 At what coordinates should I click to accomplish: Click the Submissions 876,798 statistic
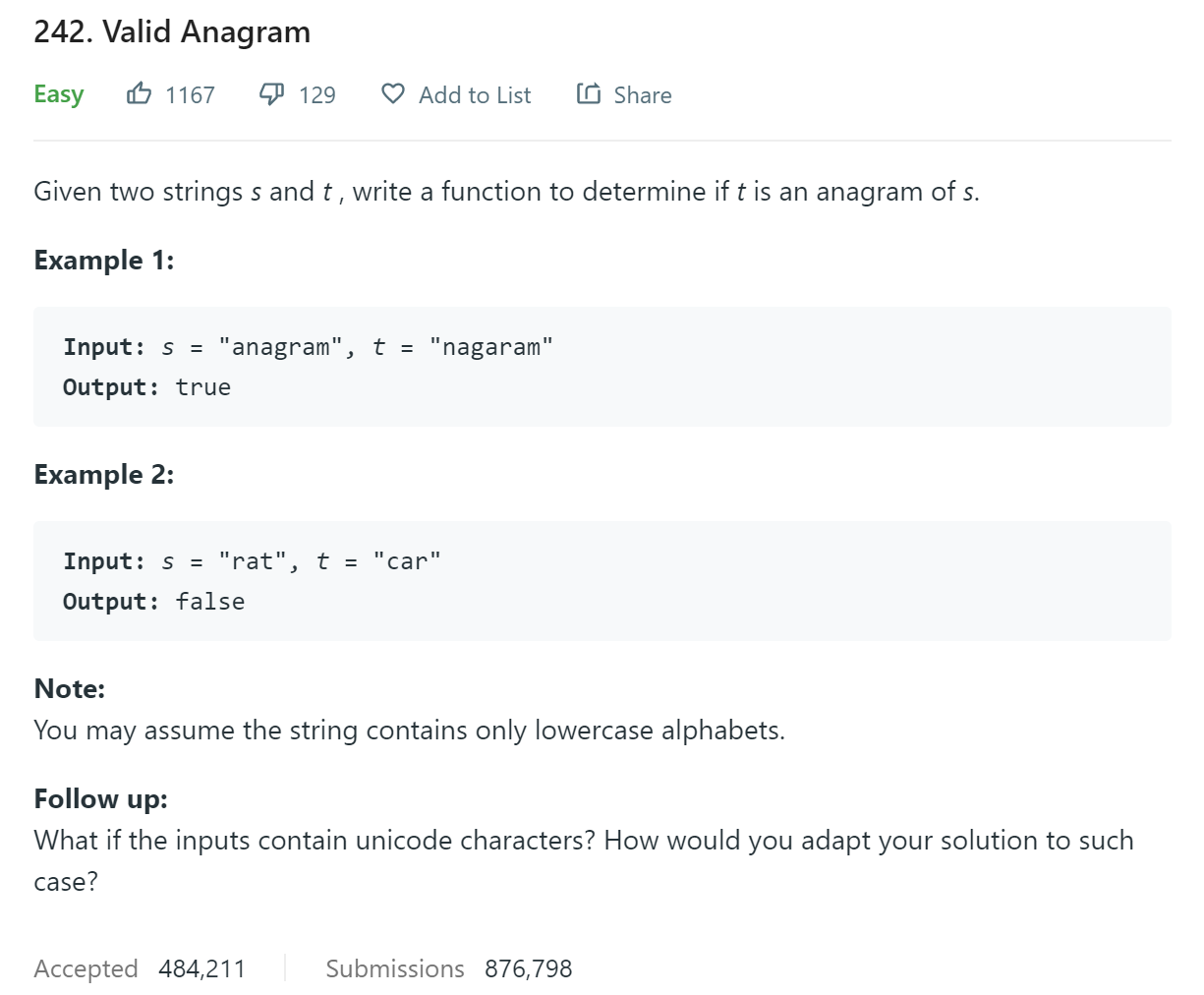pos(449,968)
